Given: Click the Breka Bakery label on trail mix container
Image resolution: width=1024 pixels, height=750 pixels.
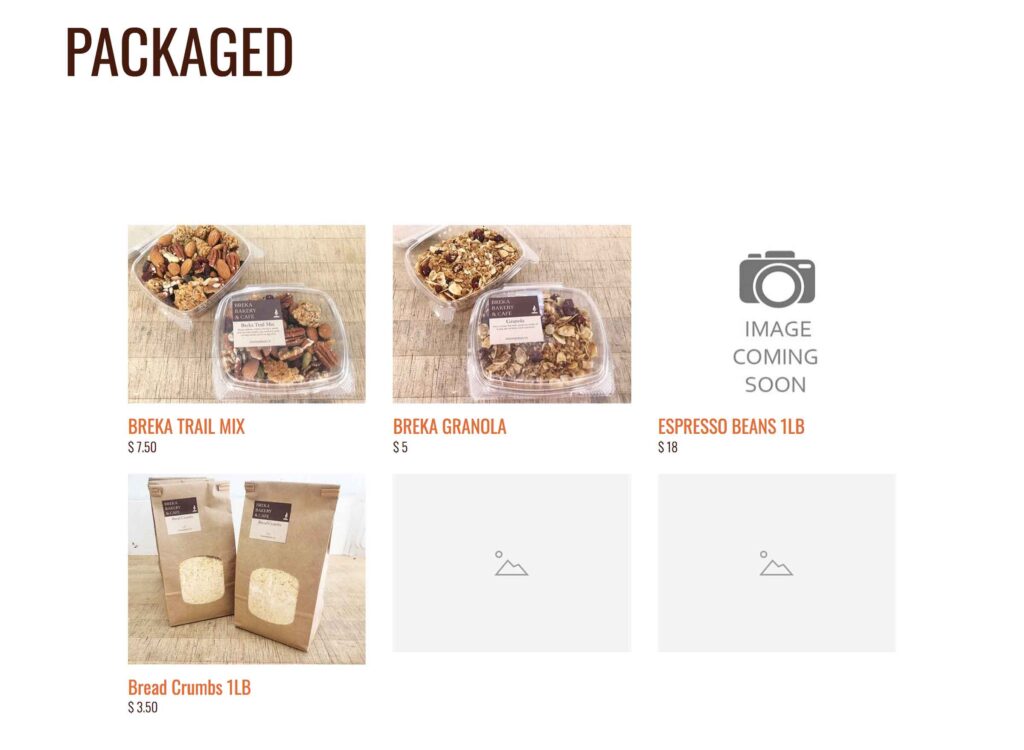Looking at the screenshot, I should click(x=258, y=322).
